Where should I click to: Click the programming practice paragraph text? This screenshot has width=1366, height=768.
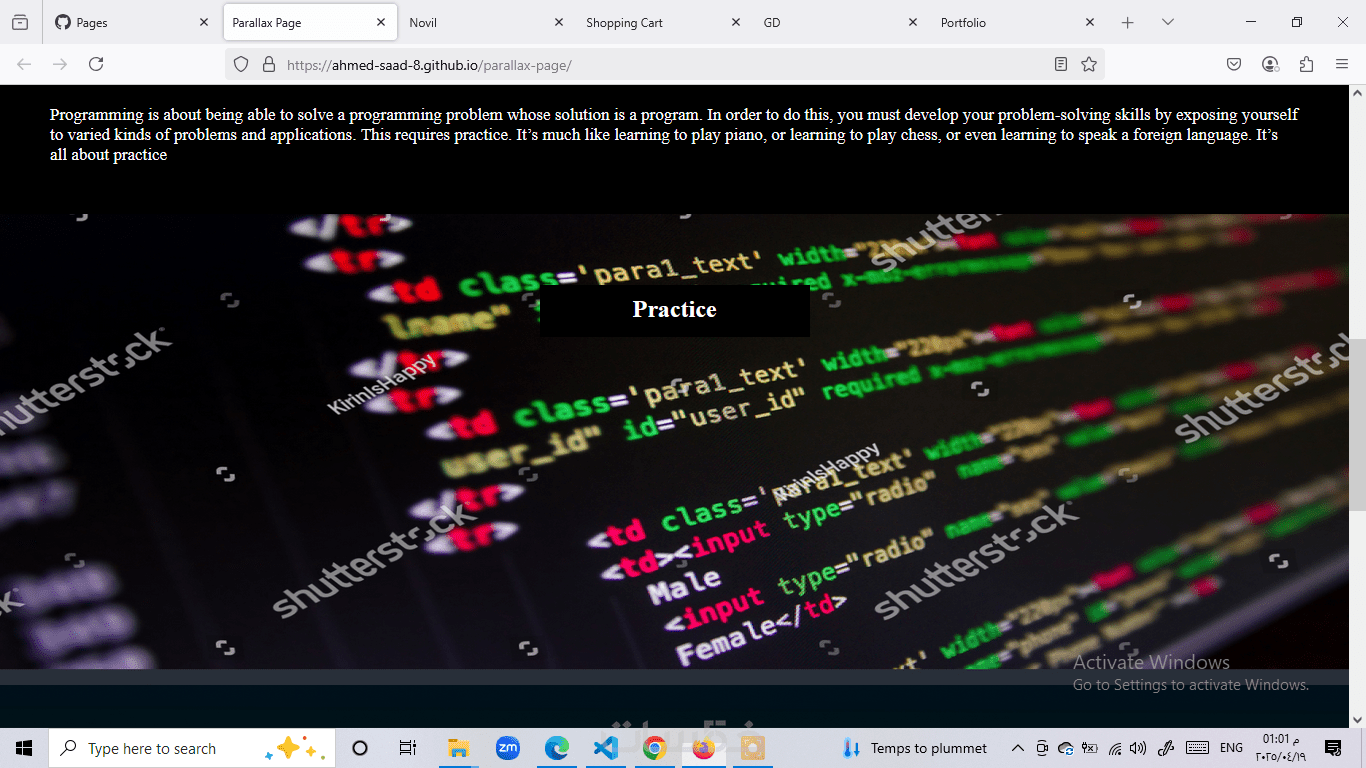coord(674,135)
